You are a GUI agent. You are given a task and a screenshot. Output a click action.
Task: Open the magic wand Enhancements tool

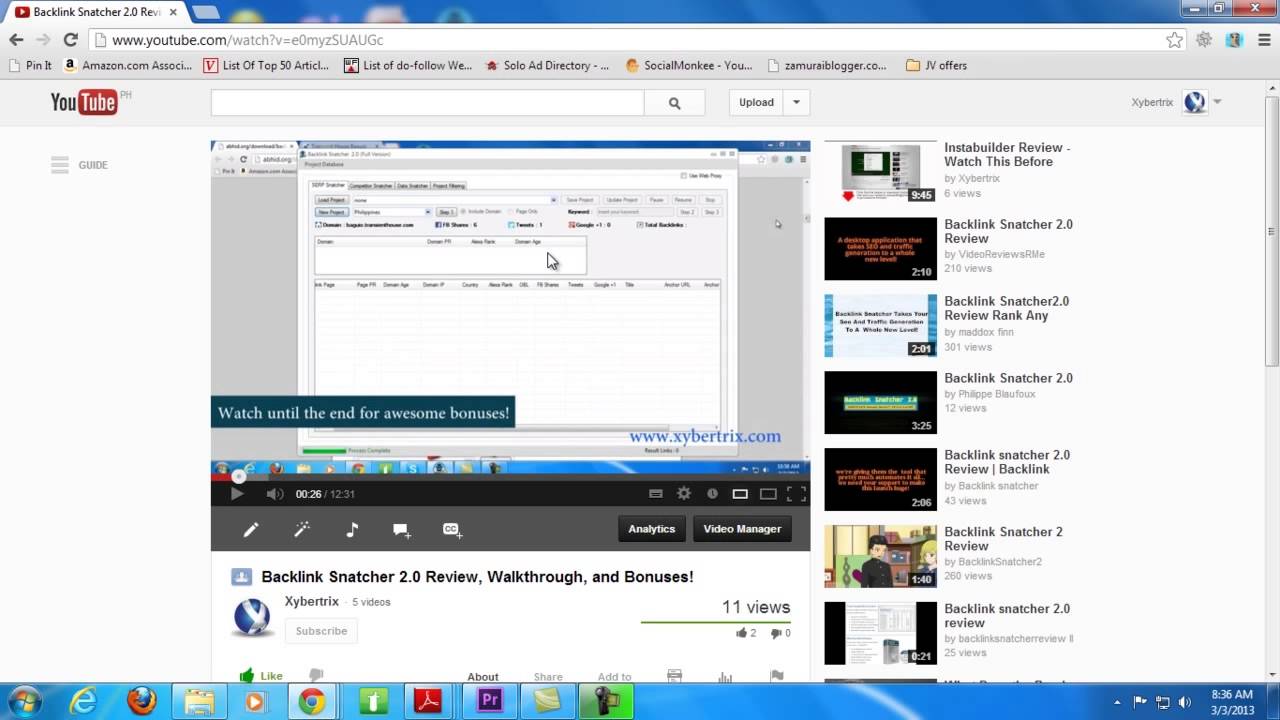[x=301, y=529]
